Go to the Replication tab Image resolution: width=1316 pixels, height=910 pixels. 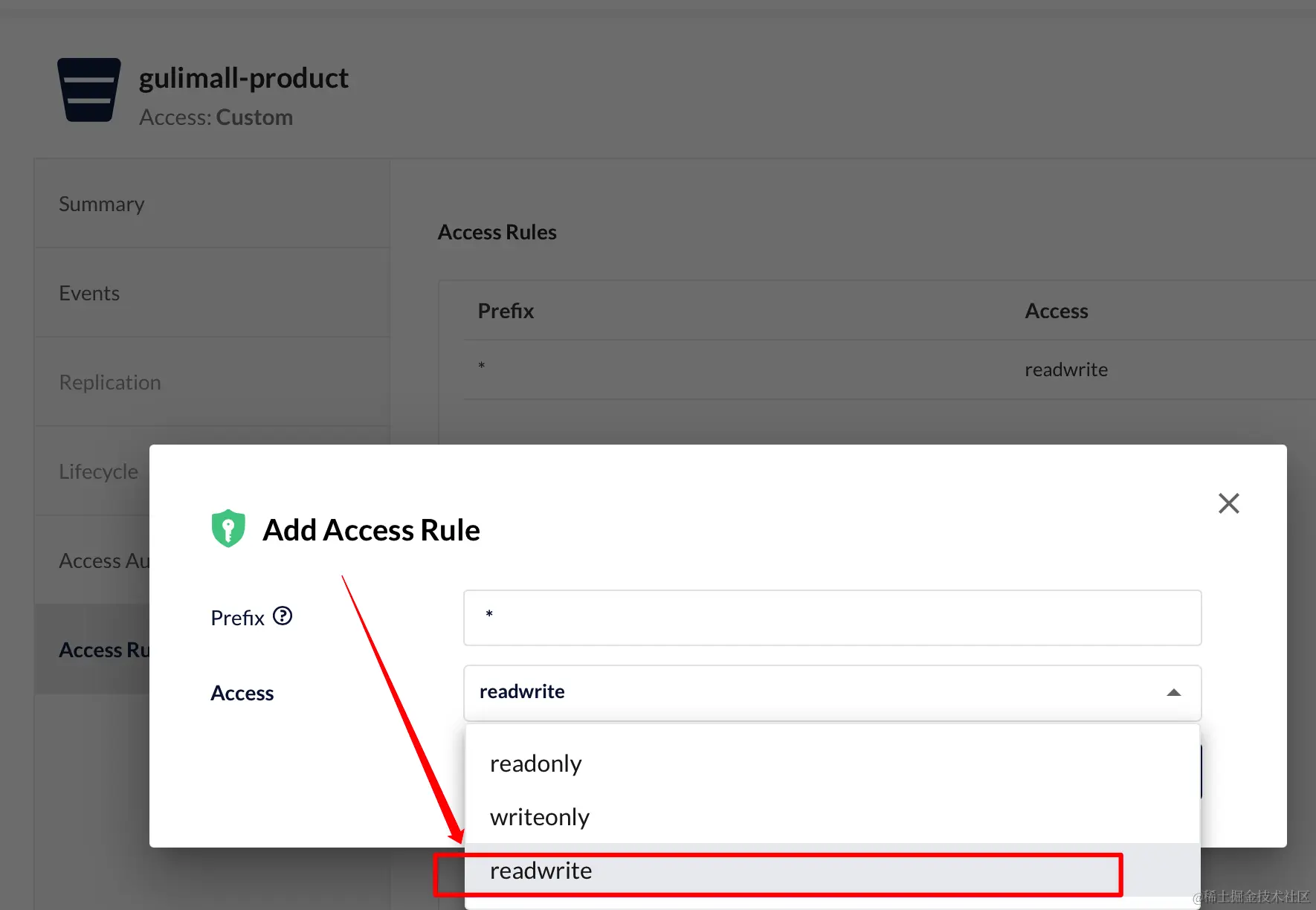tap(110, 382)
